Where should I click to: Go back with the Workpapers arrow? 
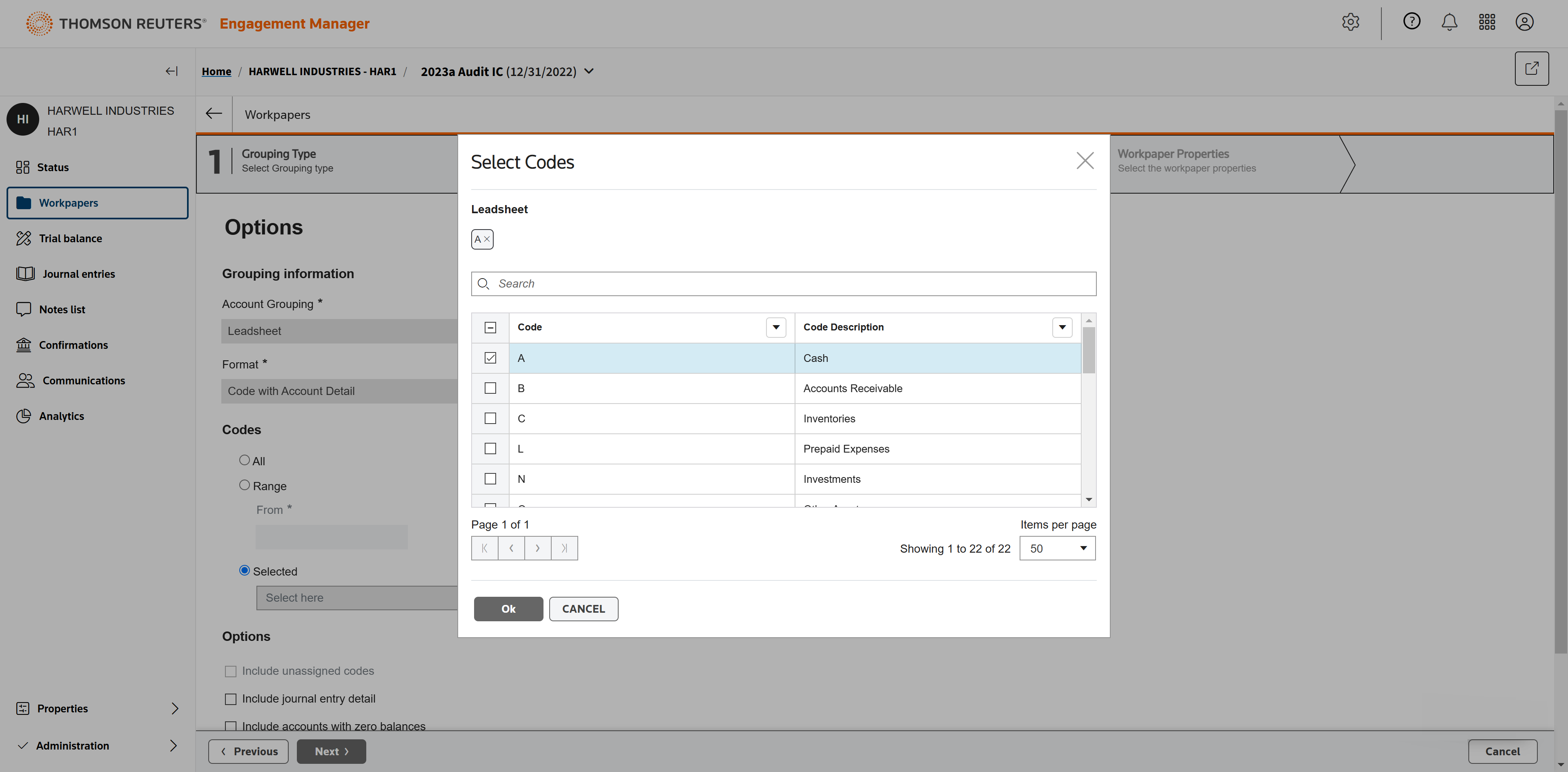[x=214, y=114]
